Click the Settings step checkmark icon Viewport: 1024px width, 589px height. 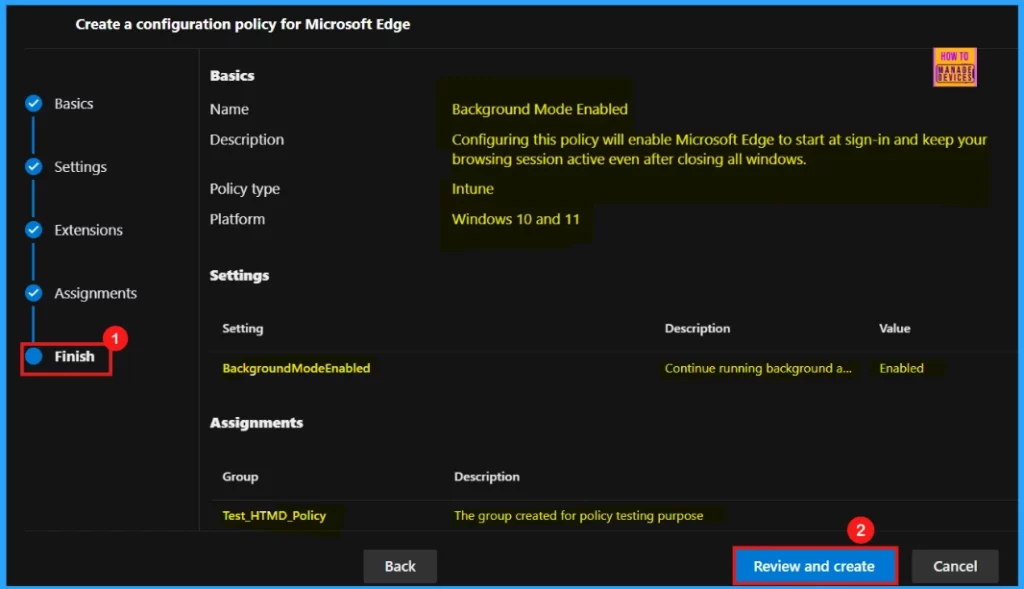click(33, 167)
